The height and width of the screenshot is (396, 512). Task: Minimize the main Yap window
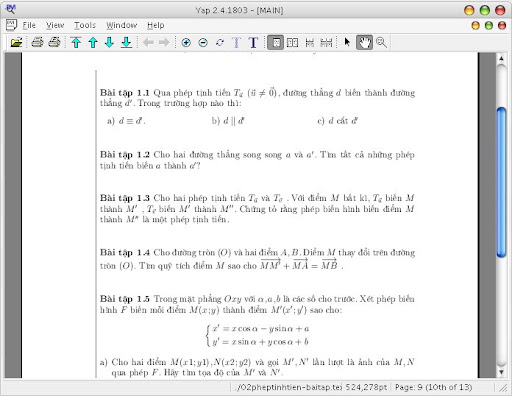click(x=469, y=10)
